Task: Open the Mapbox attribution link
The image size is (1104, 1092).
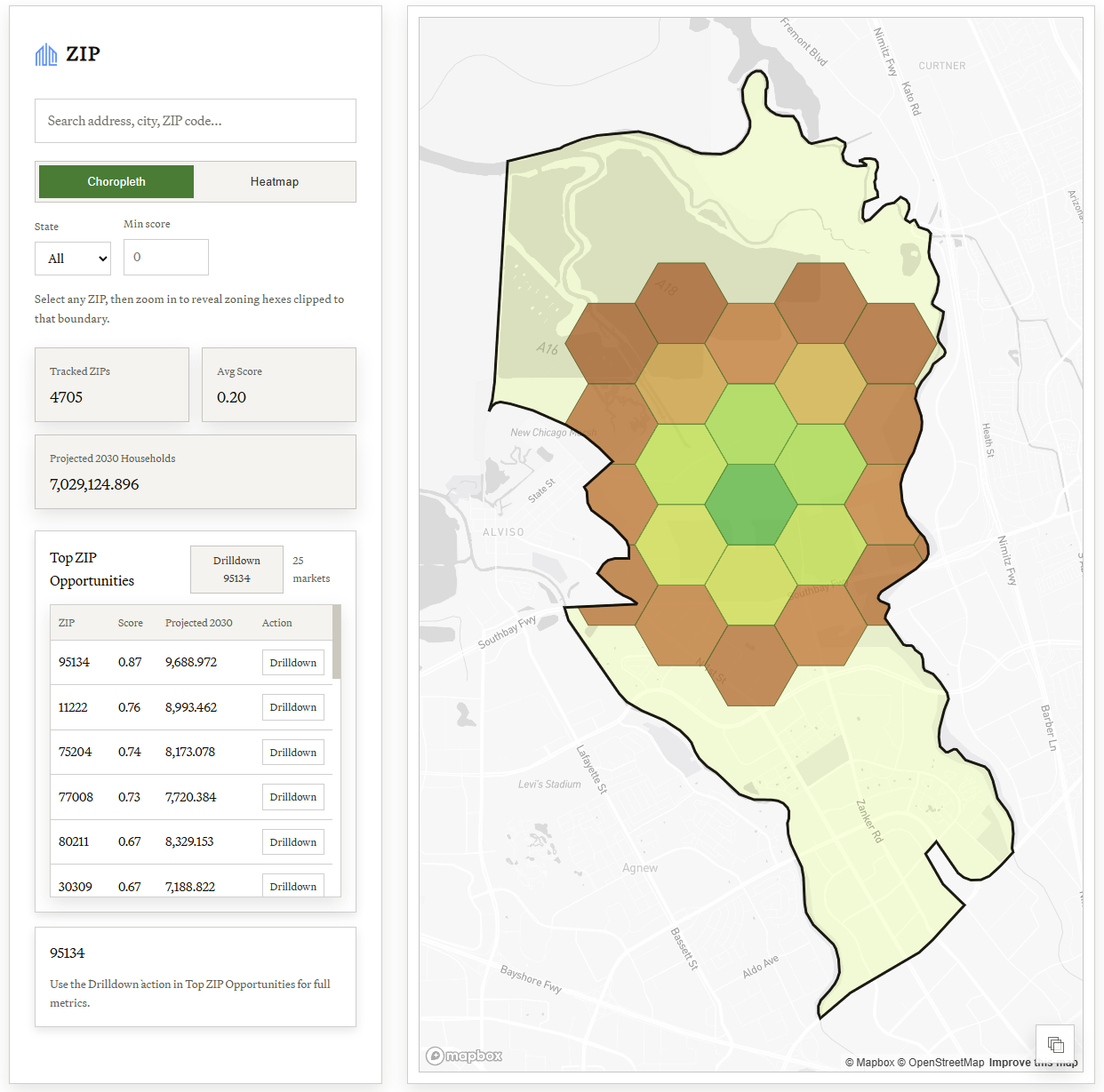Action: pyautogui.click(x=869, y=1063)
